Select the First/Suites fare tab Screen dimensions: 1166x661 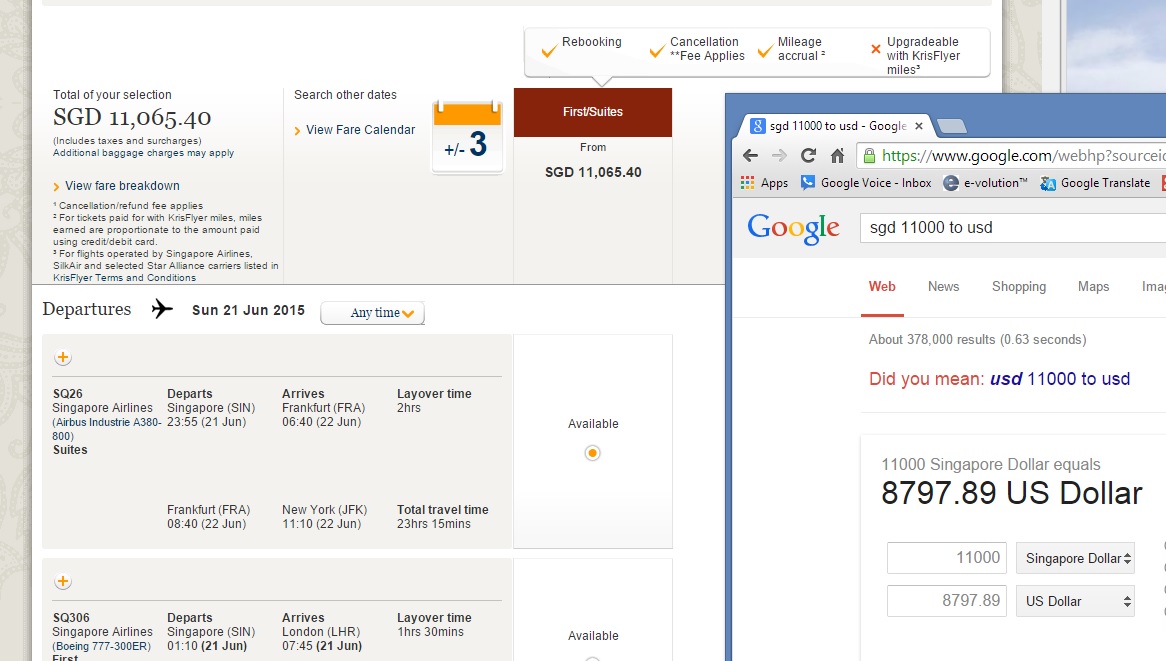click(592, 112)
